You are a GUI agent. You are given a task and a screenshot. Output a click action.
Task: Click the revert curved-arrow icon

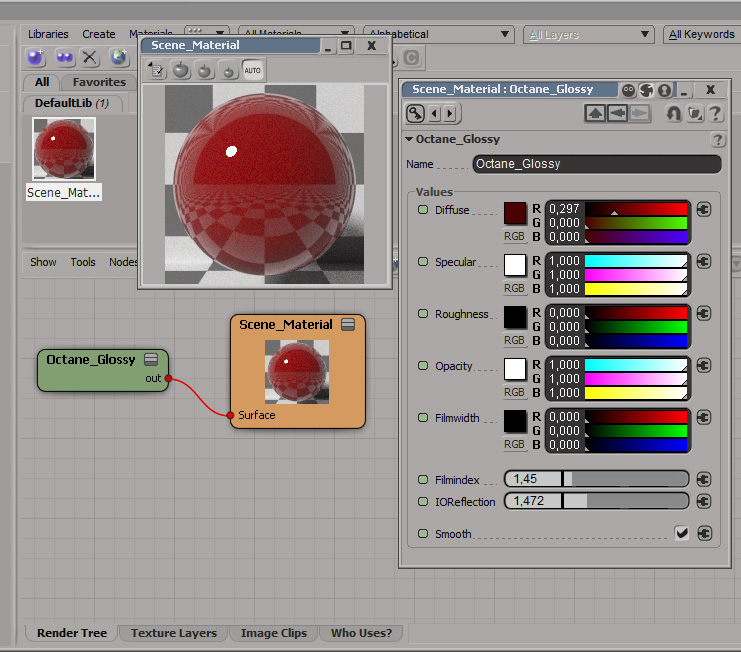pyautogui.click(x=673, y=113)
